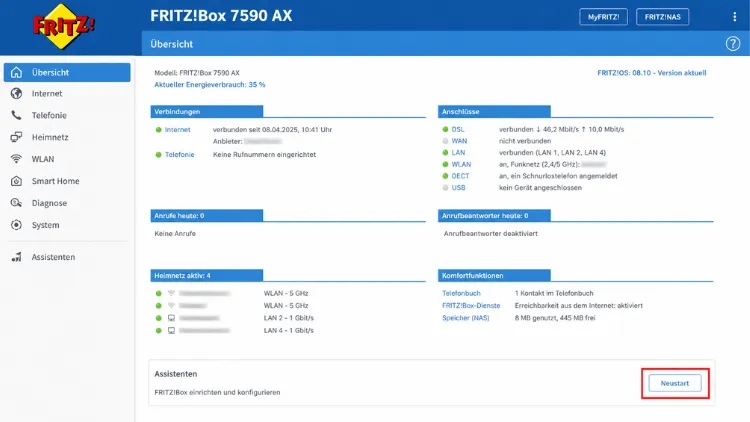Click the WLAN wifi icon in sidebar
Viewport: 750px width, 422px height.
click(x=16, y=159)
